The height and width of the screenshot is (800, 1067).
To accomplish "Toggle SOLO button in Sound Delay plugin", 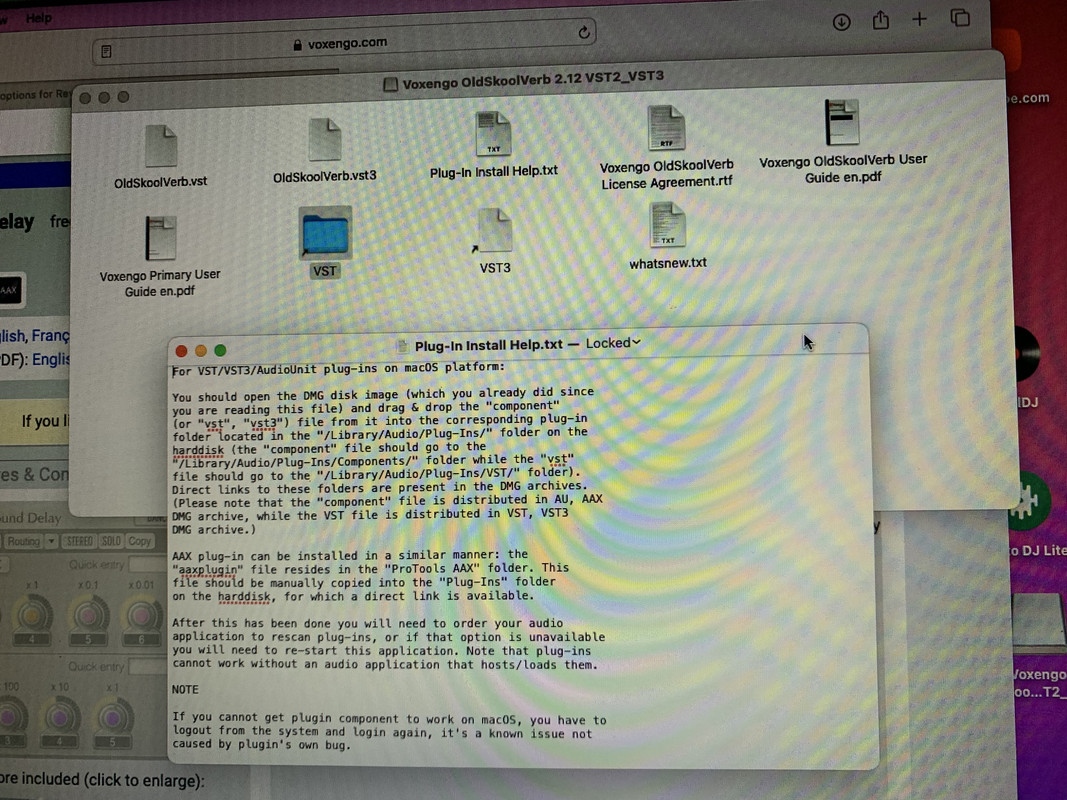I will tap(111, 541).
